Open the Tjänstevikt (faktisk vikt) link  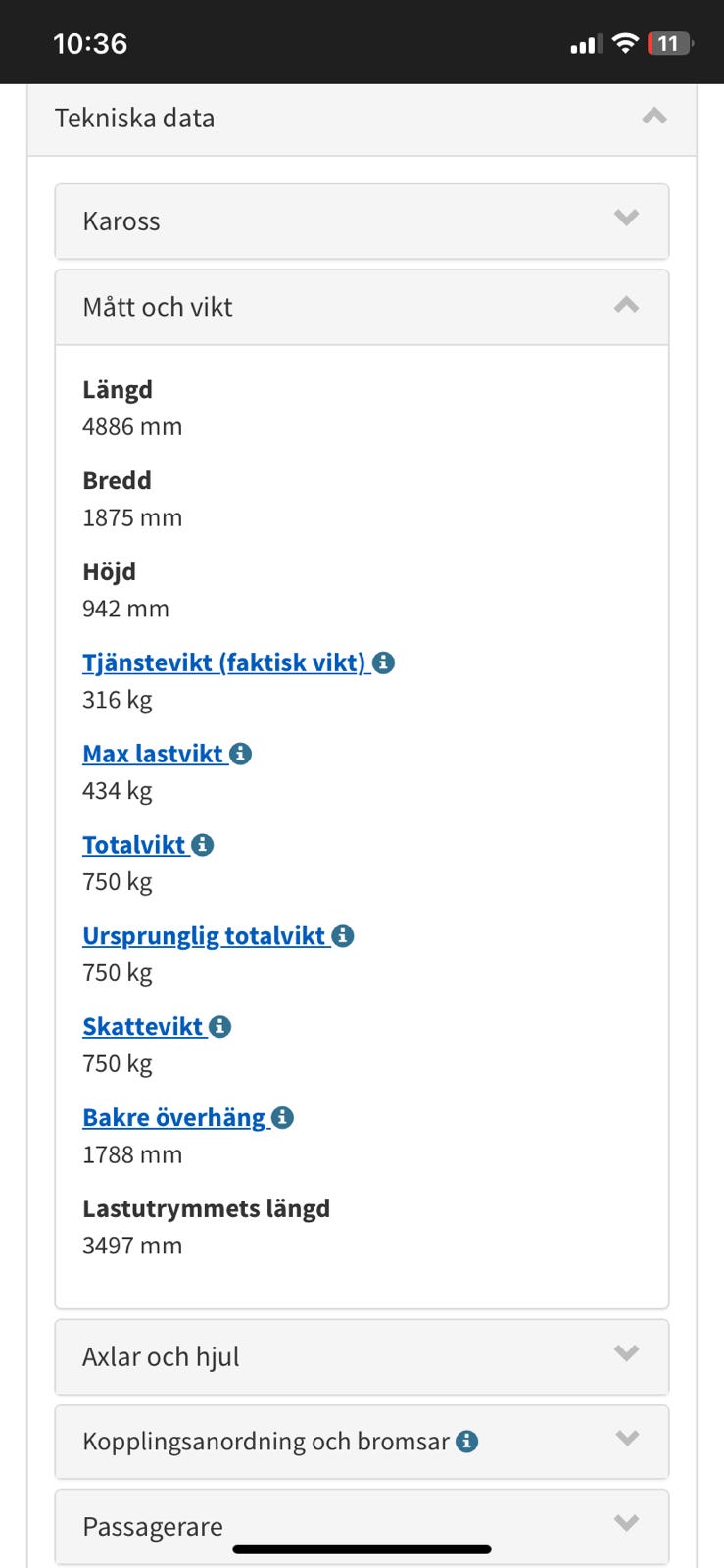point(223,663)
